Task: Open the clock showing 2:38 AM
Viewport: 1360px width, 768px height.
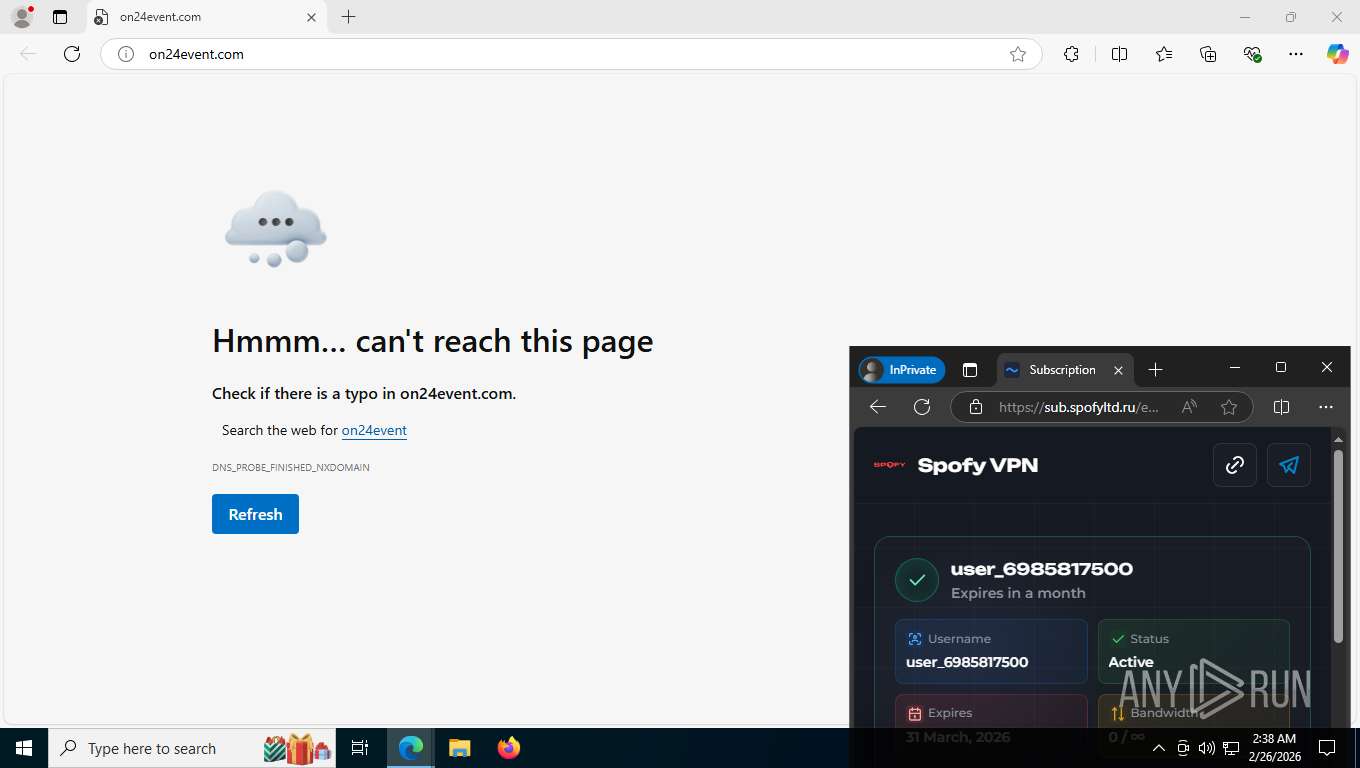Action: click(x=1274, y=748)
